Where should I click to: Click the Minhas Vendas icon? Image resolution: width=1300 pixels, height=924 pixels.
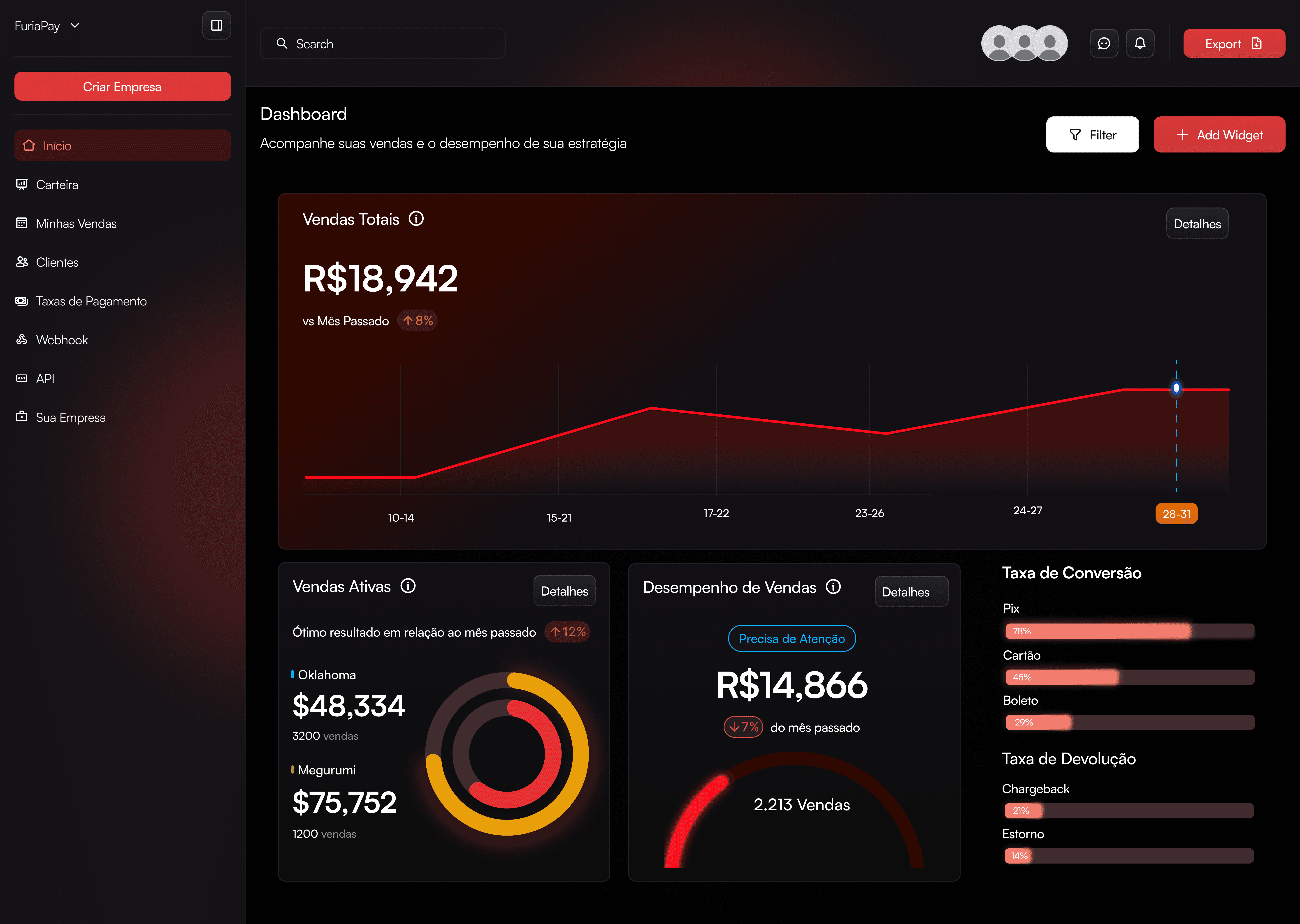point(22,223)
